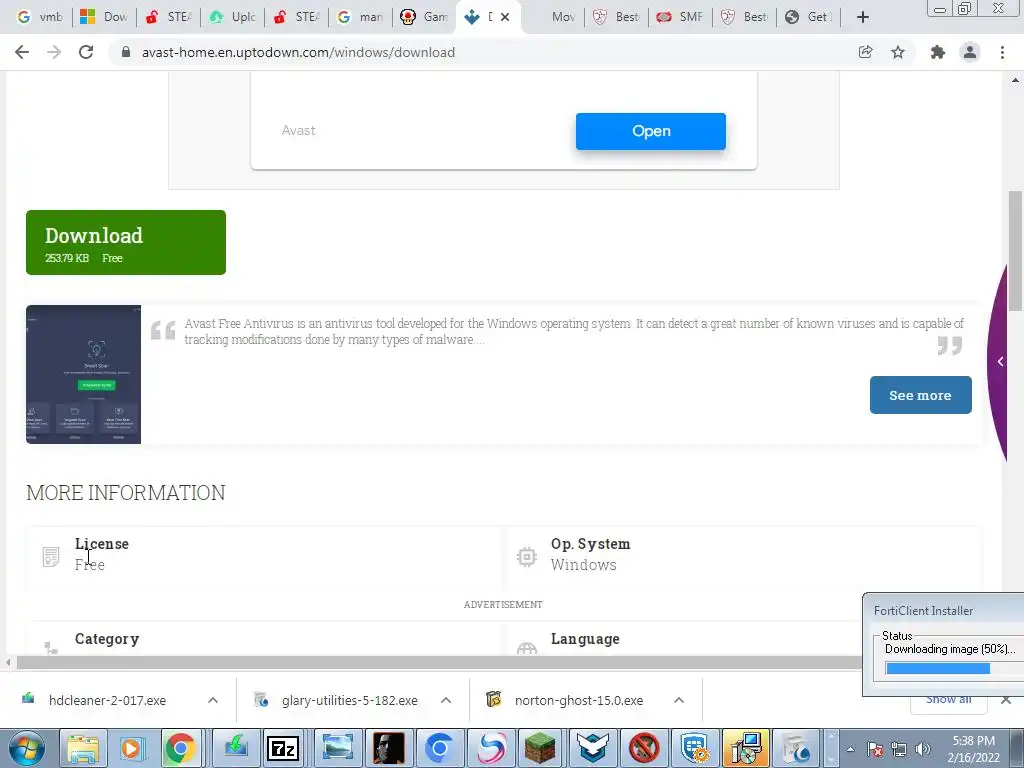Expand options for hdcleaner-2-017.exe
This screenshot has height=768, width=1024.
click(x=213, y=700)
